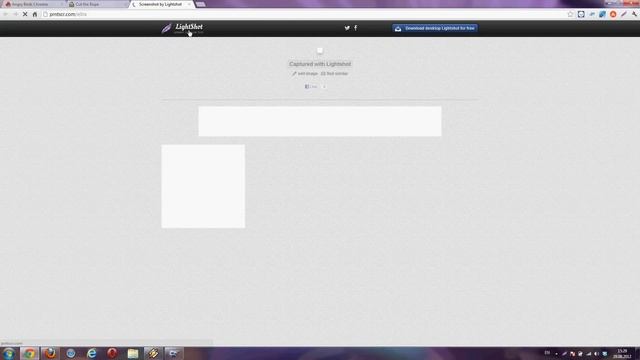Click the browser back arrow

click(x=5, y=14)
